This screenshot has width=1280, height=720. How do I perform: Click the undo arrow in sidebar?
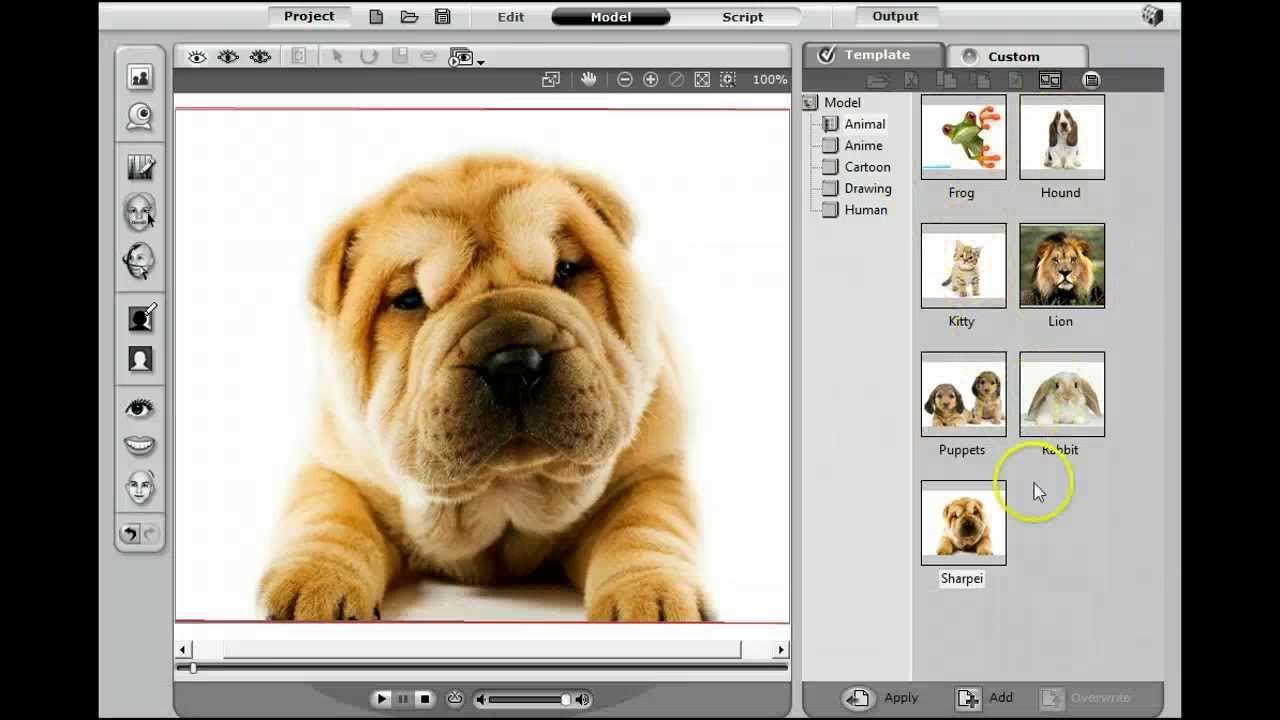130,534
